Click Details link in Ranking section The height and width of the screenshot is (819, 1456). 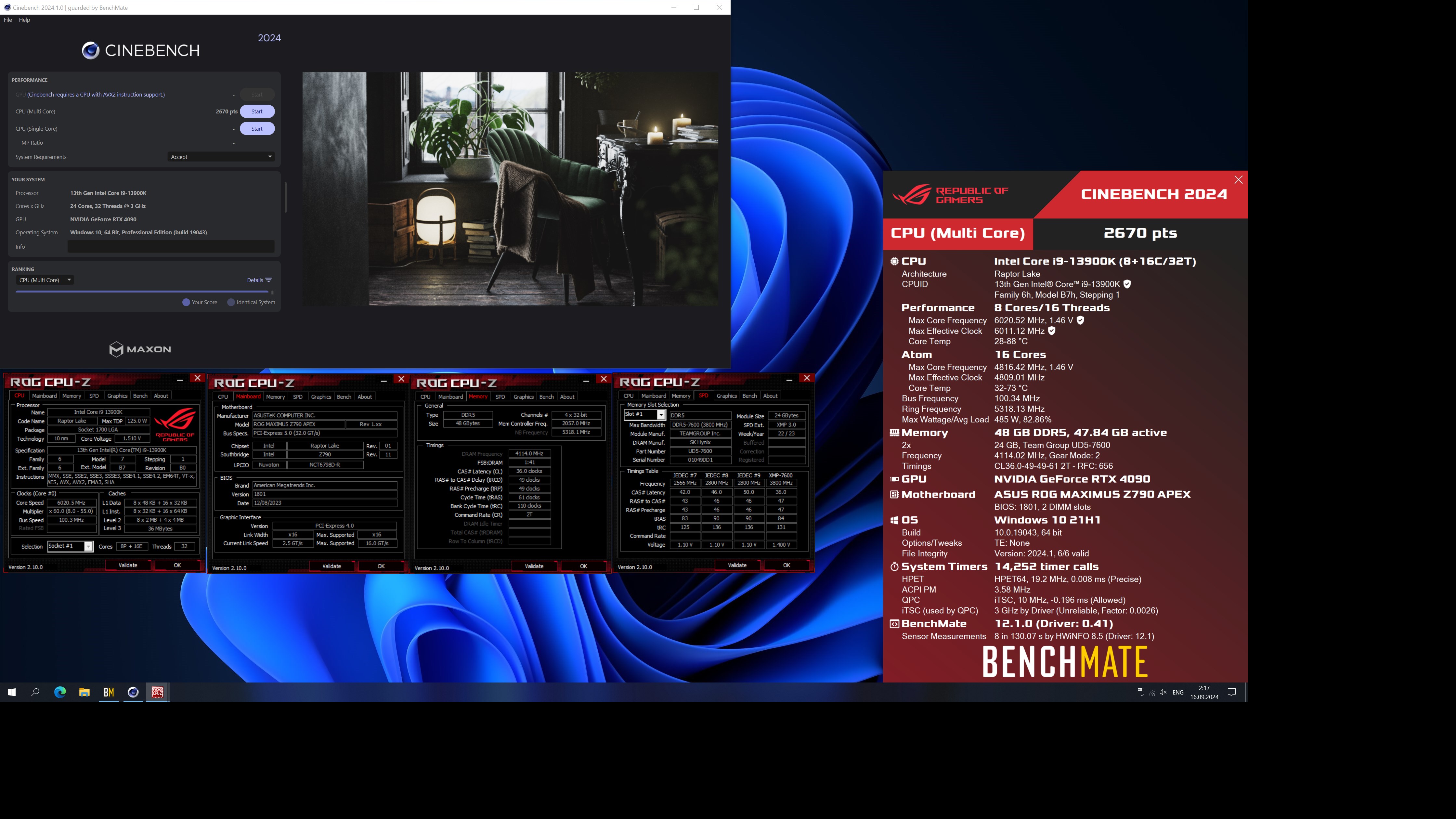[255, 280]
